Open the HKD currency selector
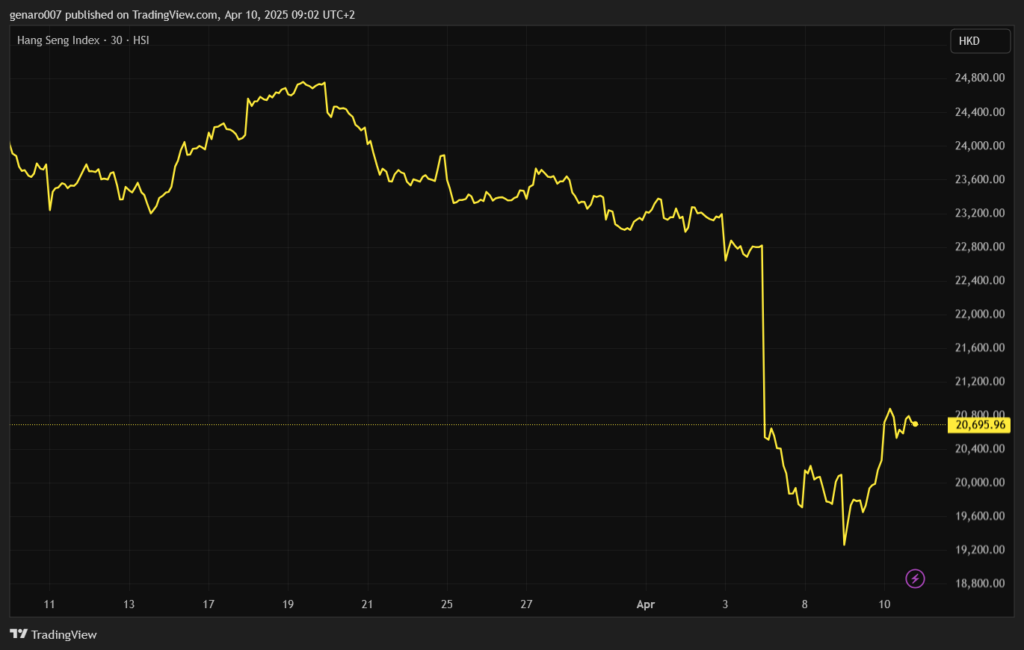The height and width of the screenshot is (650, 1024). point(969,41)
